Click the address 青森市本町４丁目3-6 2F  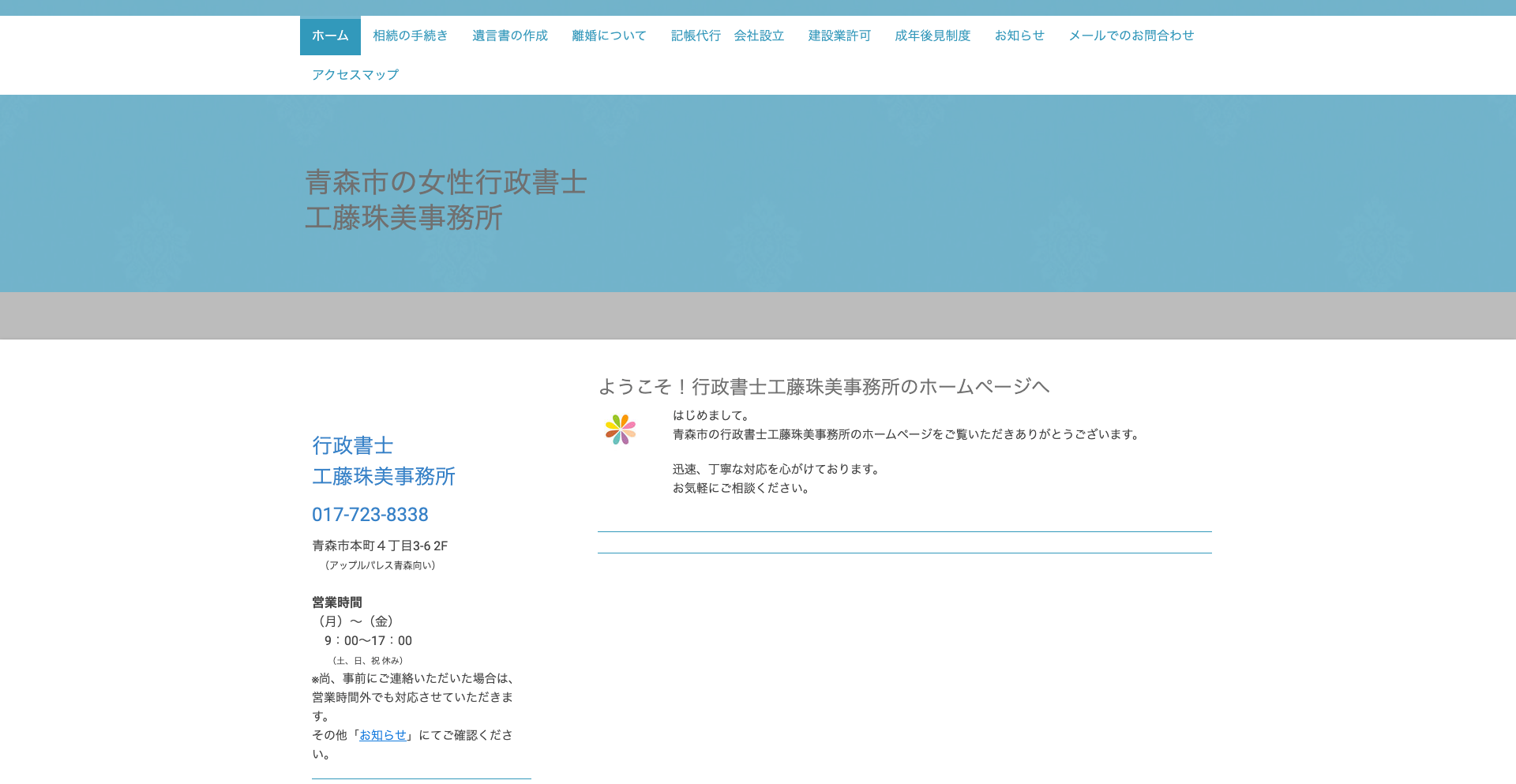(x=380, y=546)
